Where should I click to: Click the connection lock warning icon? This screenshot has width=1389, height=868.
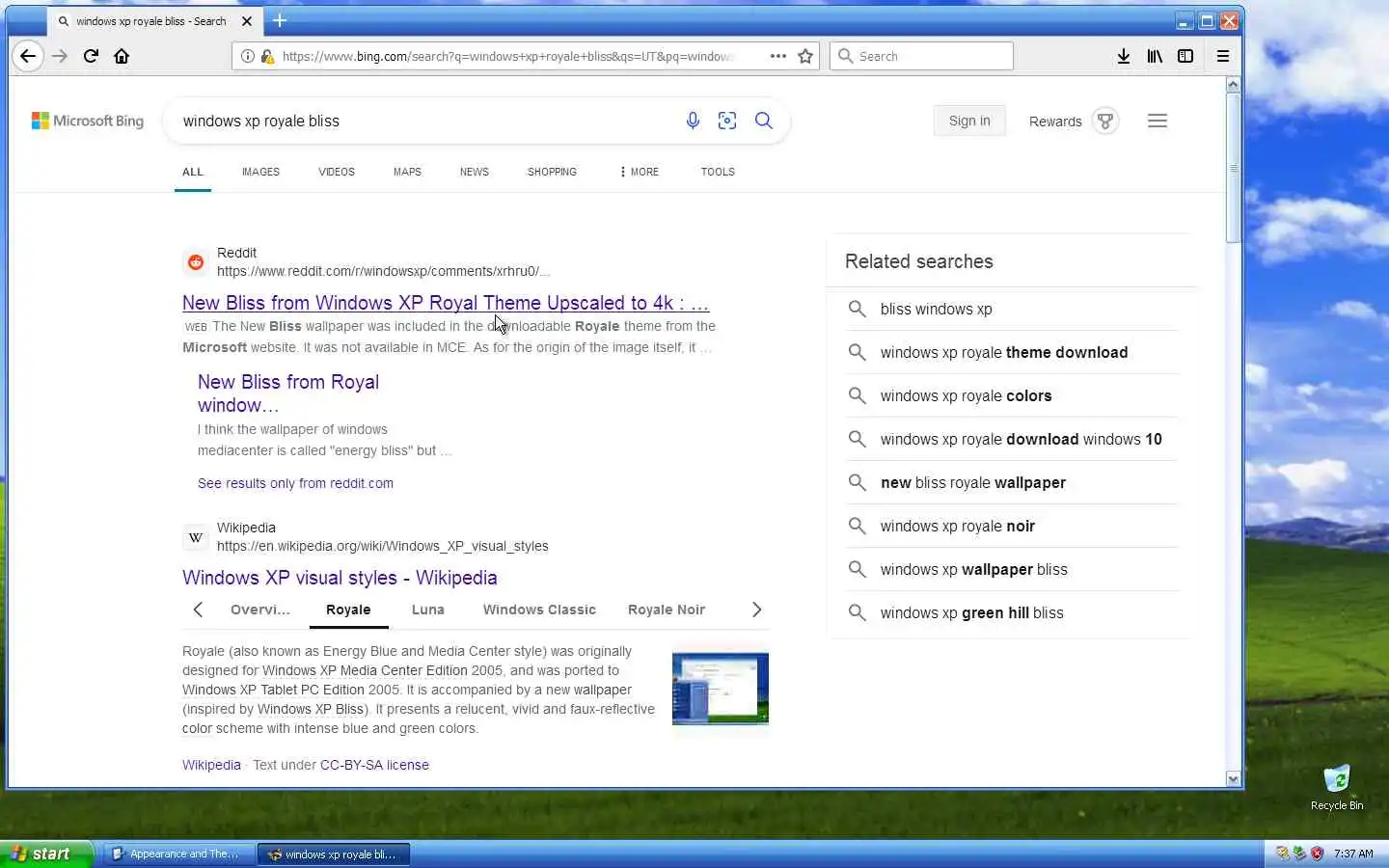[267, 56]
